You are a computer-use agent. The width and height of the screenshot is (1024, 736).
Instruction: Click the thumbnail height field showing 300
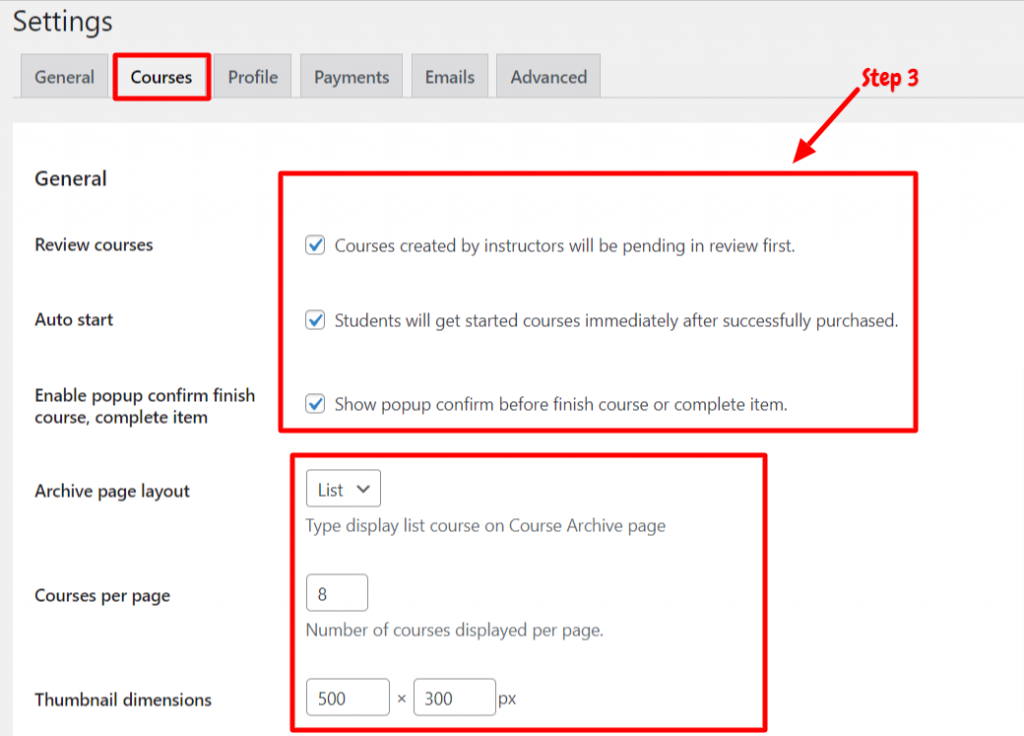click(x=455, y=697)
